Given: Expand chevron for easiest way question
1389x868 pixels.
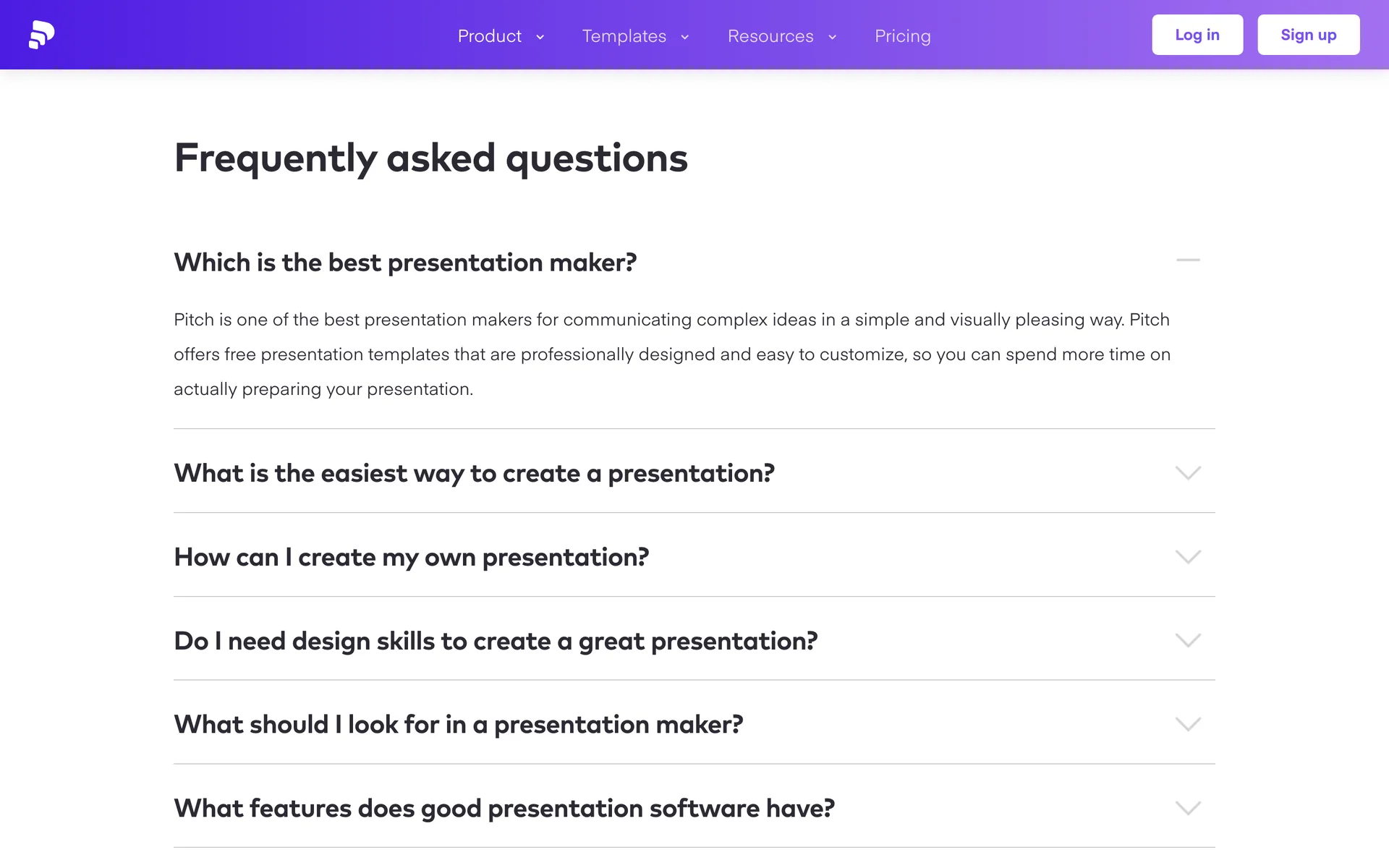Looking at the screenshot, I should point(1188,473).
